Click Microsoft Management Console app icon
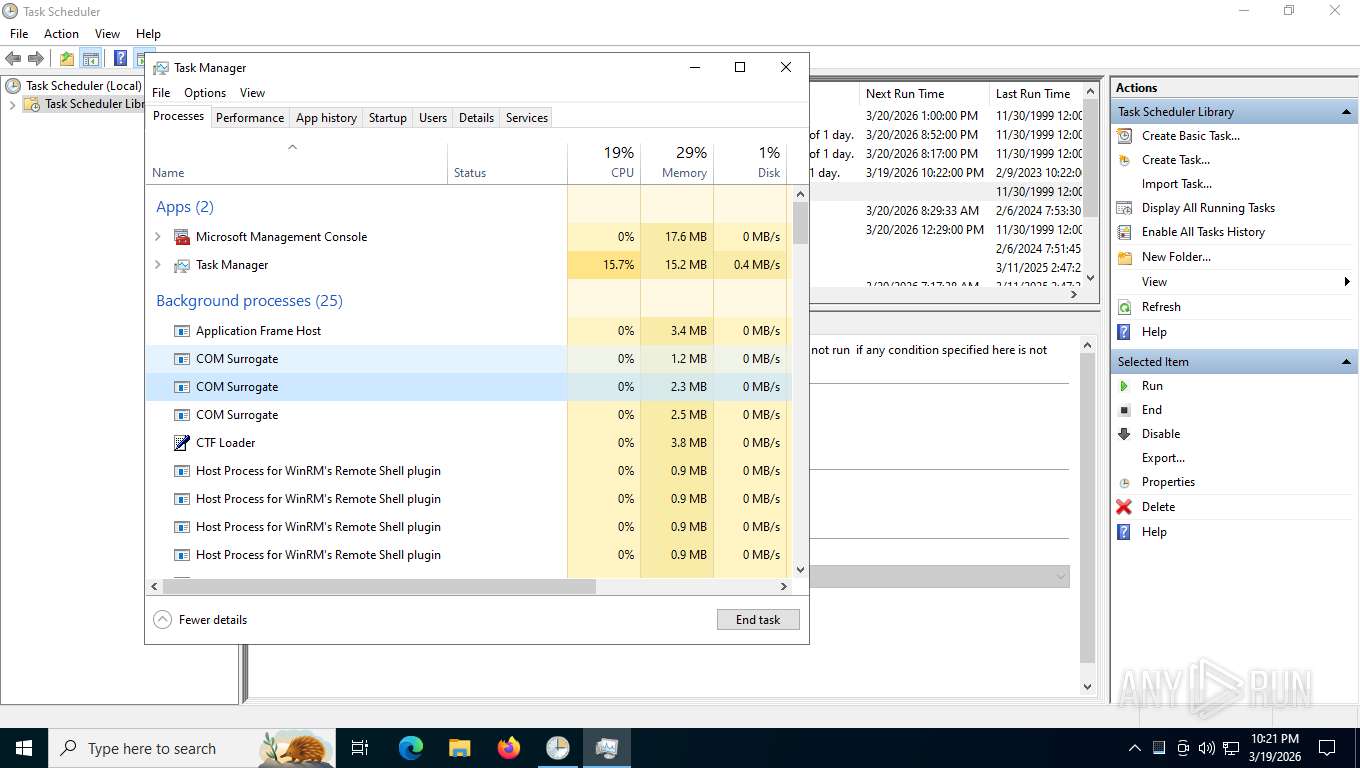 (182, 237)
